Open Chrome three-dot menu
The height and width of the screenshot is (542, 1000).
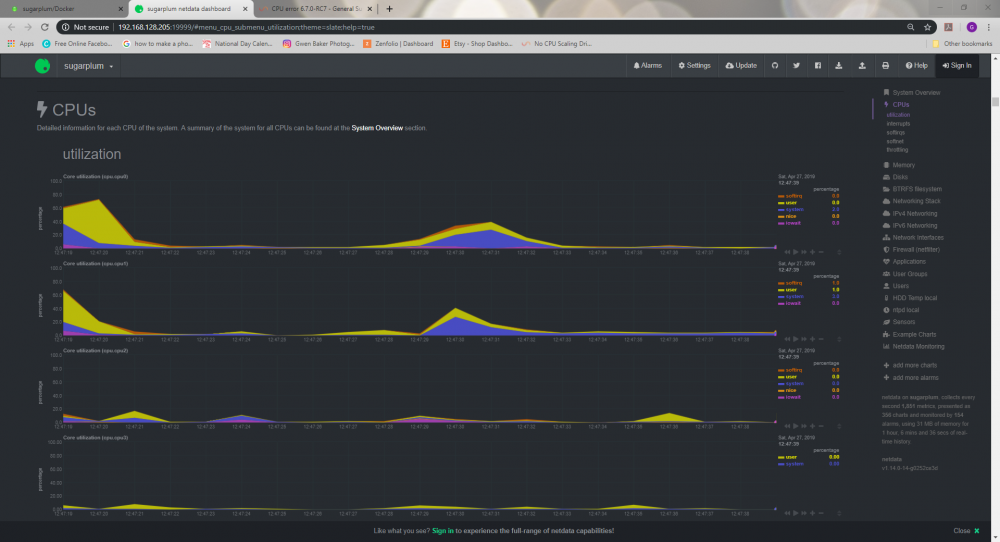(989, 27)
